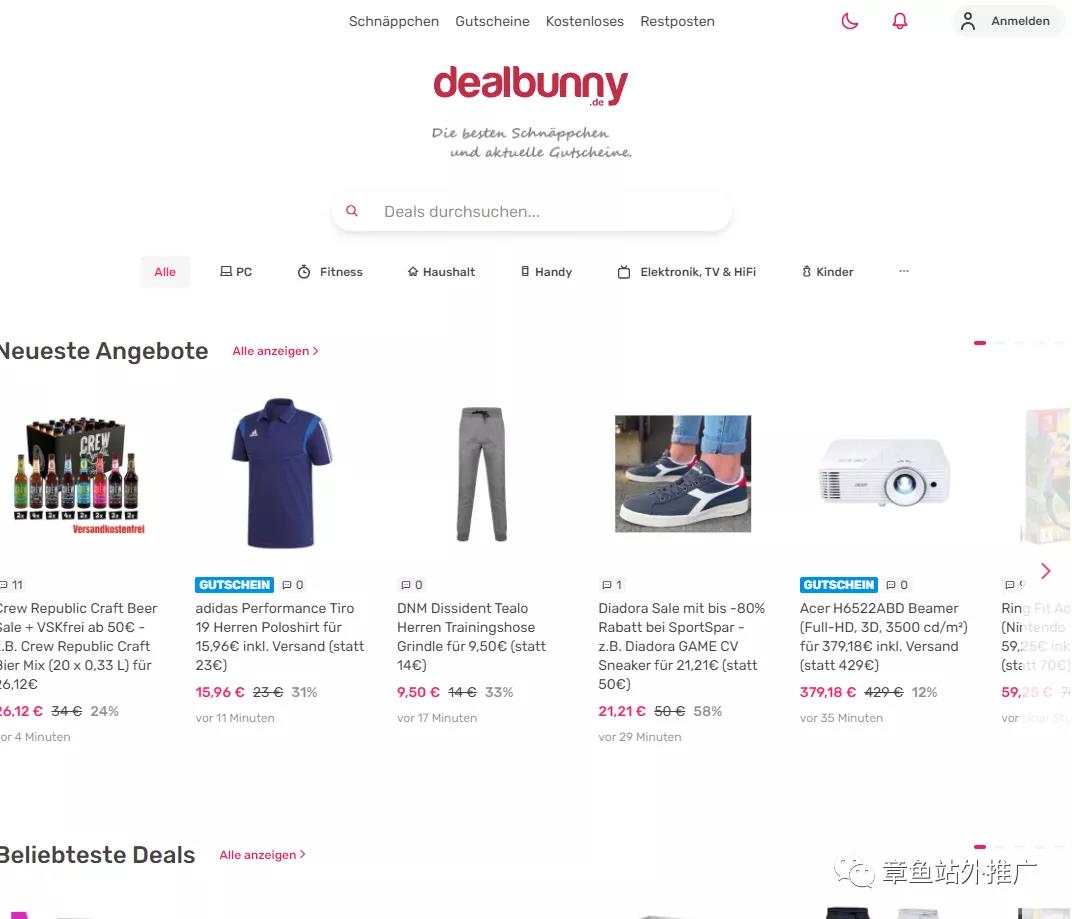Screen dimensions: 1072x919
Task: Go to the Restposten menu item
Action: click(x=678, y=21)
